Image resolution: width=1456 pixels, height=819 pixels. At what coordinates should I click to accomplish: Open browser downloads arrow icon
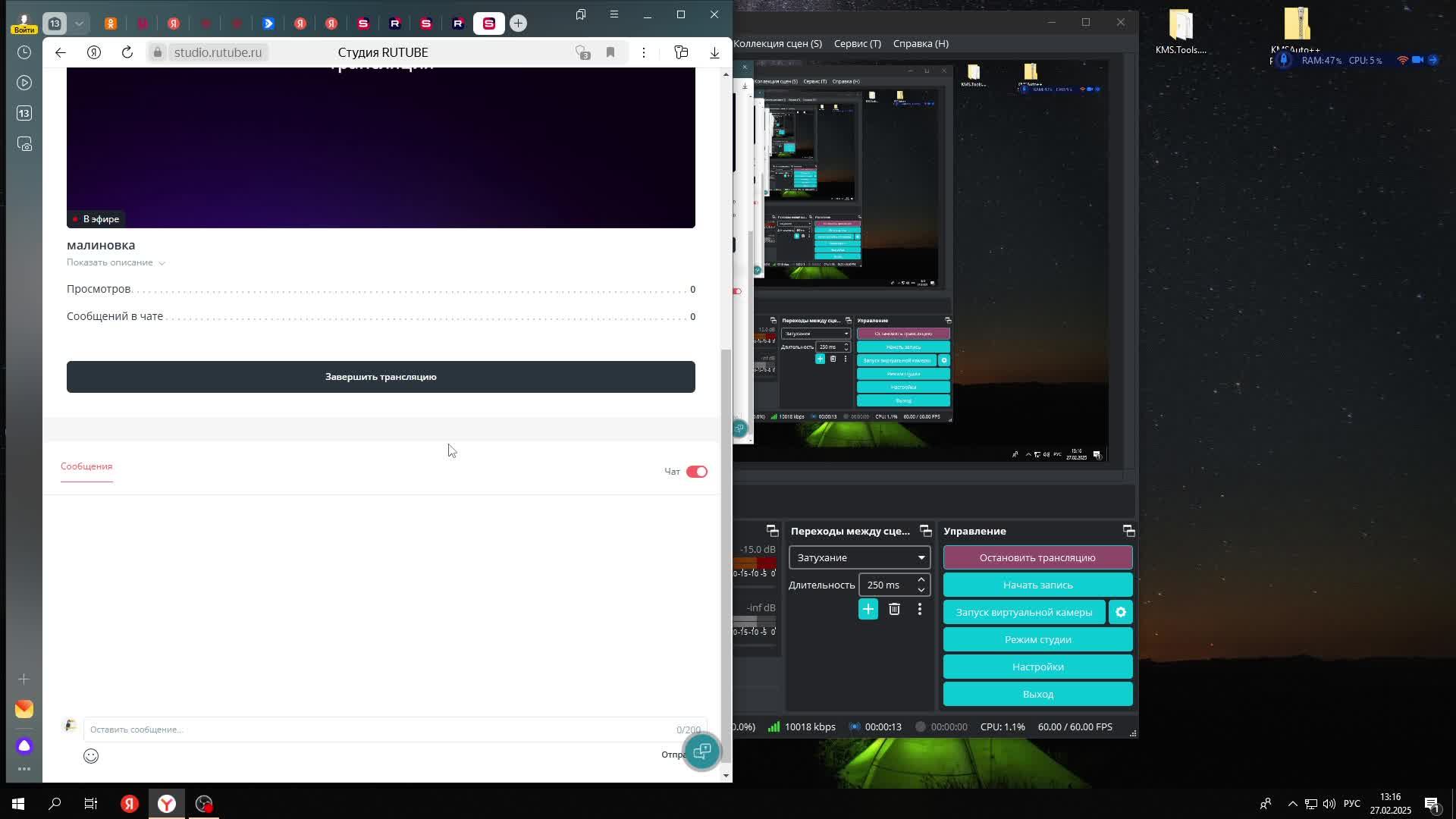coord(714,52)
